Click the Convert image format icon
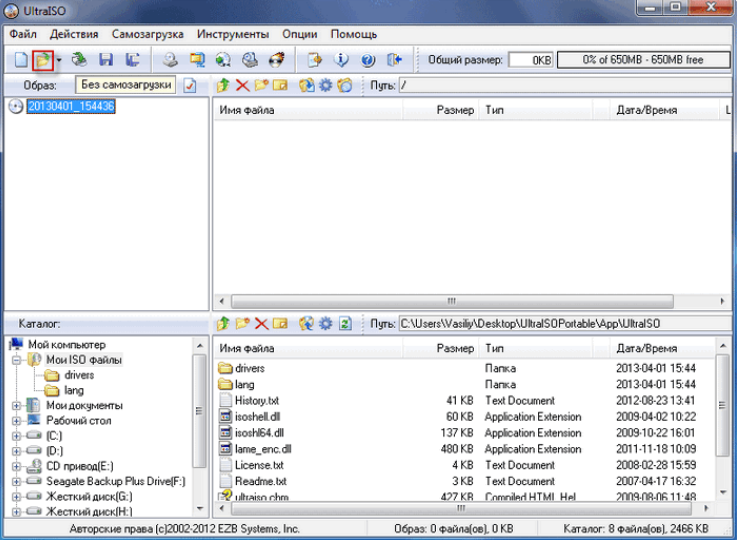 [x=197, y=60]
